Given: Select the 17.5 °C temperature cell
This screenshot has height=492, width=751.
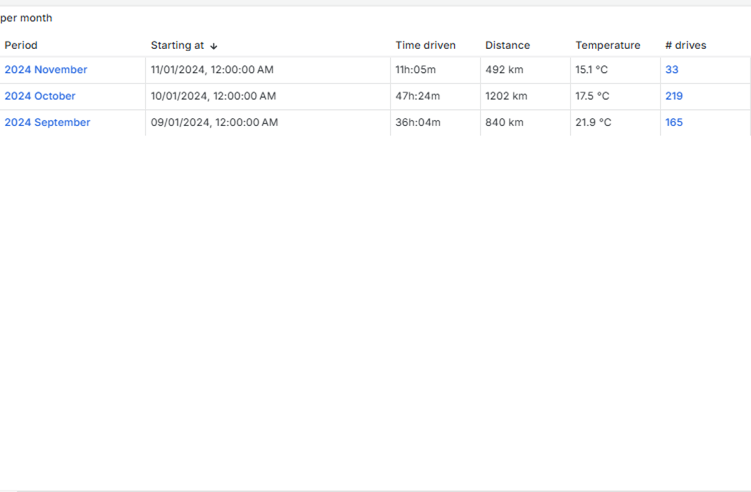Looking at the screenshot, I should (615, 96).
